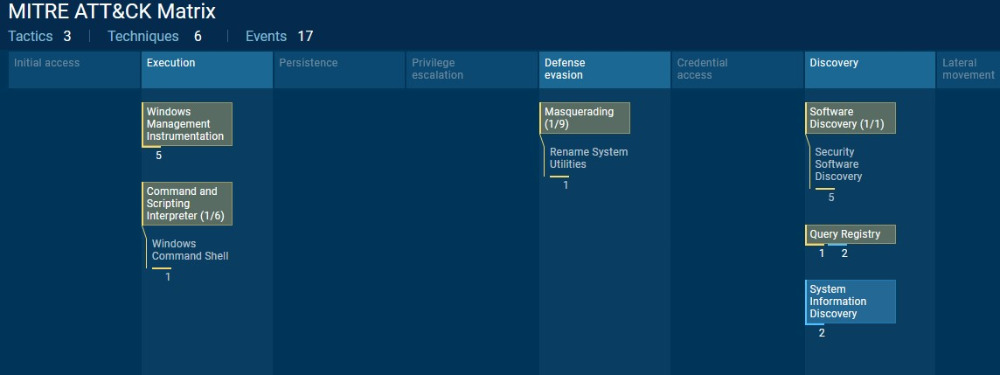Screen dimensions: 1000x375
Task: Click the MITRE ATT&CK Matrix title
Action: pos(112,11)
